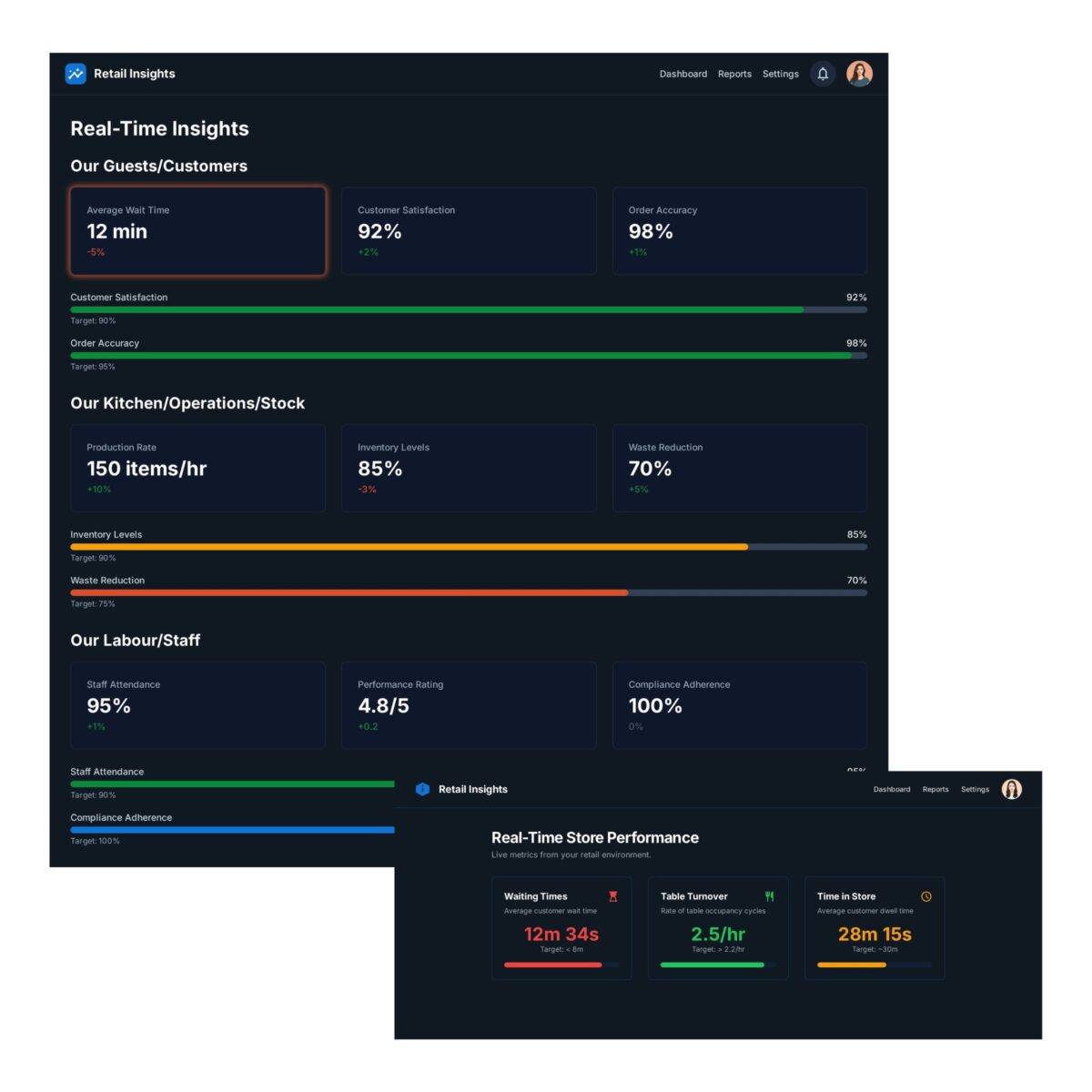
Task: Click the orange clock icon on Time in Store
Action: click(926, 896)
